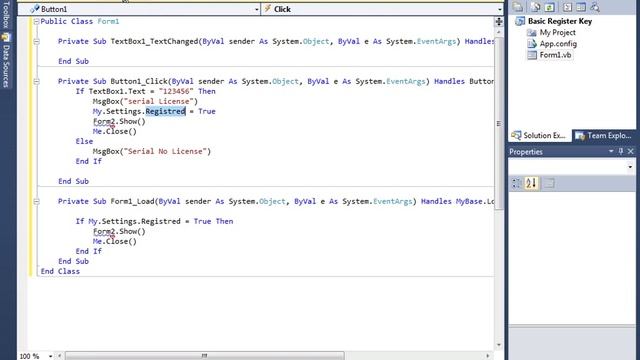This screenshot has height=360, width=640.
Task: Click the End Class line
Action: pyautogui.click(x=60, y=271)
